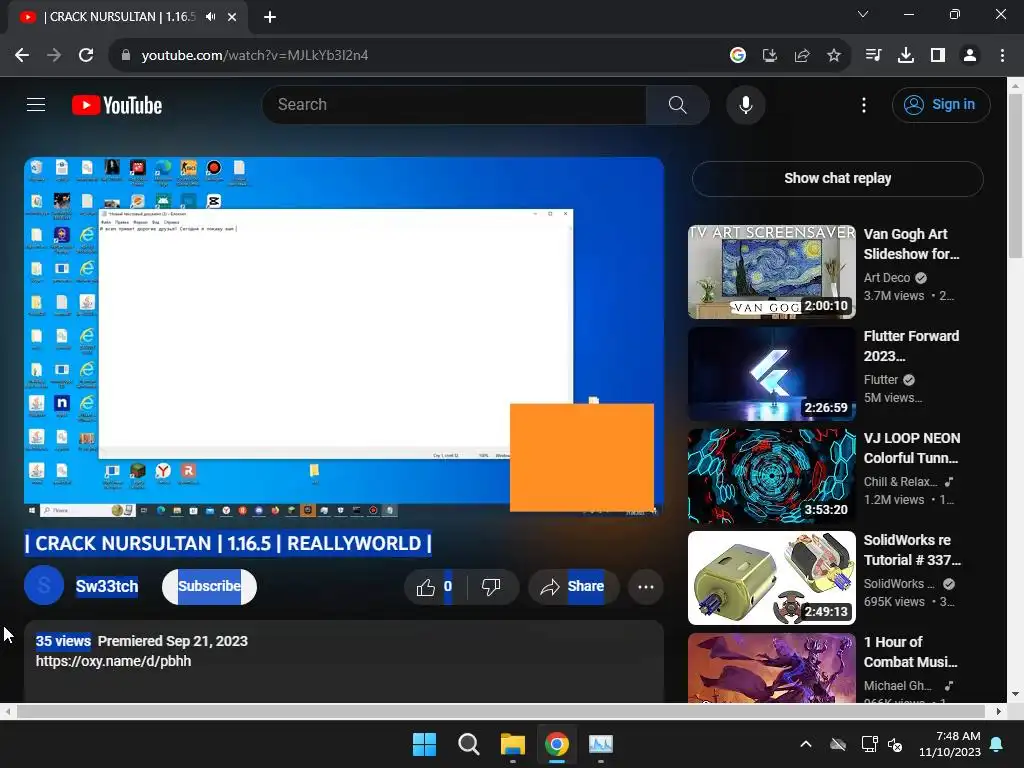1024x768 pixels.
Task: Bookmark this tab with the star
Action: click(x=834, y=56)
